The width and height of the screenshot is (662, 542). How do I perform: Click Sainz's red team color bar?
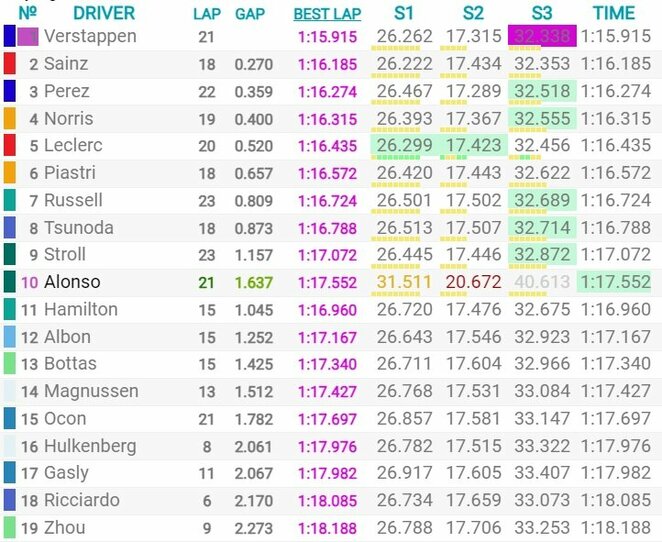[9, 64]
